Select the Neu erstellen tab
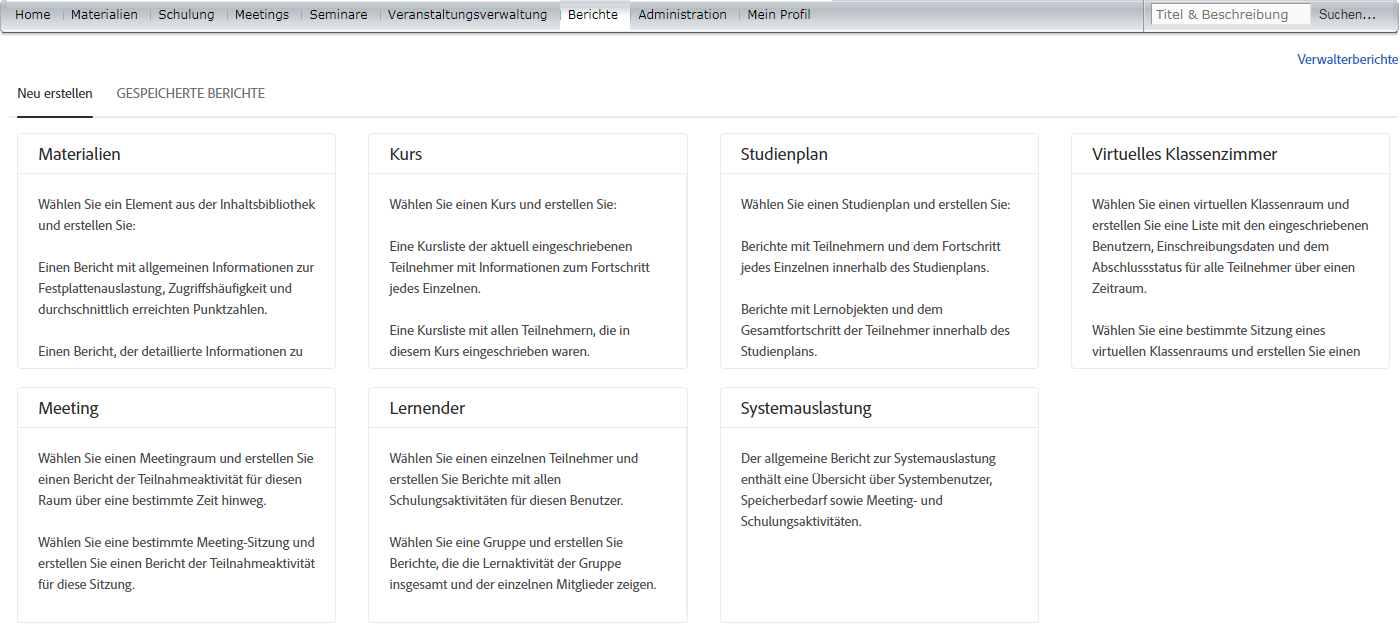This screenshot has height=627, width=1400. 55,94
